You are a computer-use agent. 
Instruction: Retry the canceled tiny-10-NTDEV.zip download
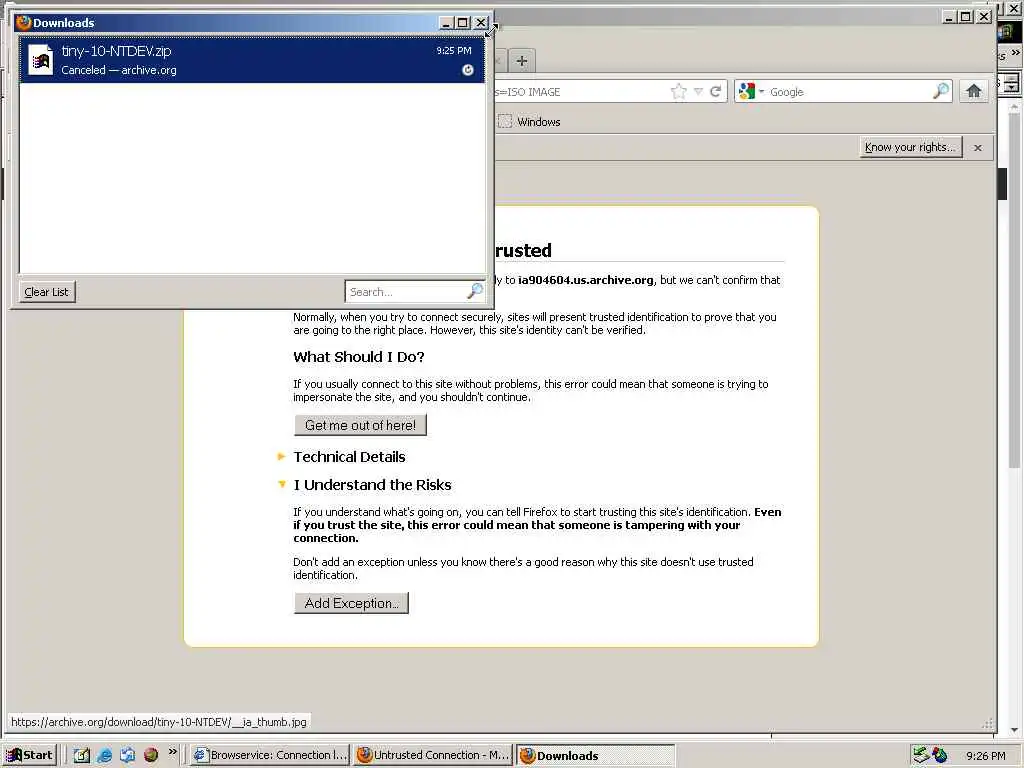tap(468, 70)
